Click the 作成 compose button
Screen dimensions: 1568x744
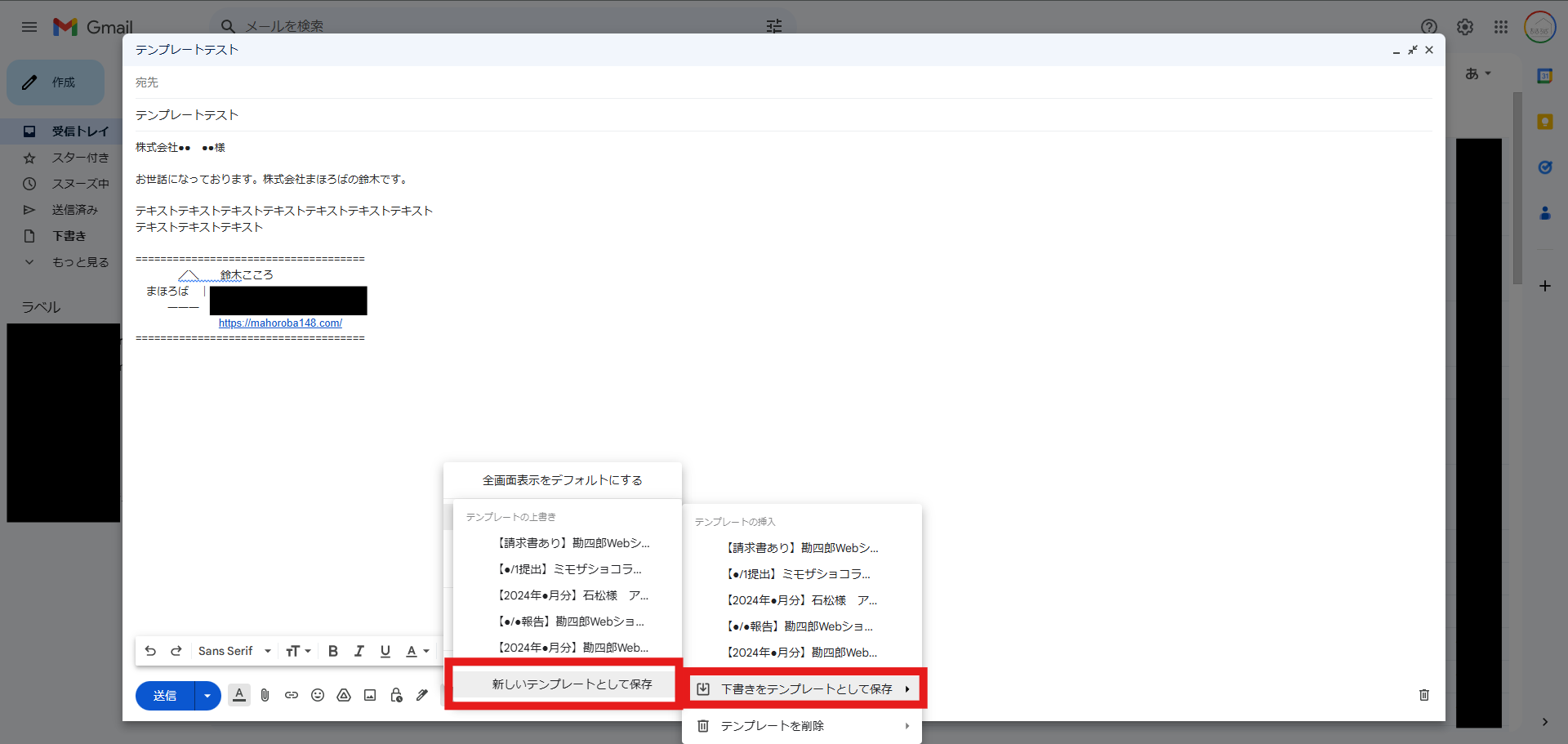[x=56, y=82]
